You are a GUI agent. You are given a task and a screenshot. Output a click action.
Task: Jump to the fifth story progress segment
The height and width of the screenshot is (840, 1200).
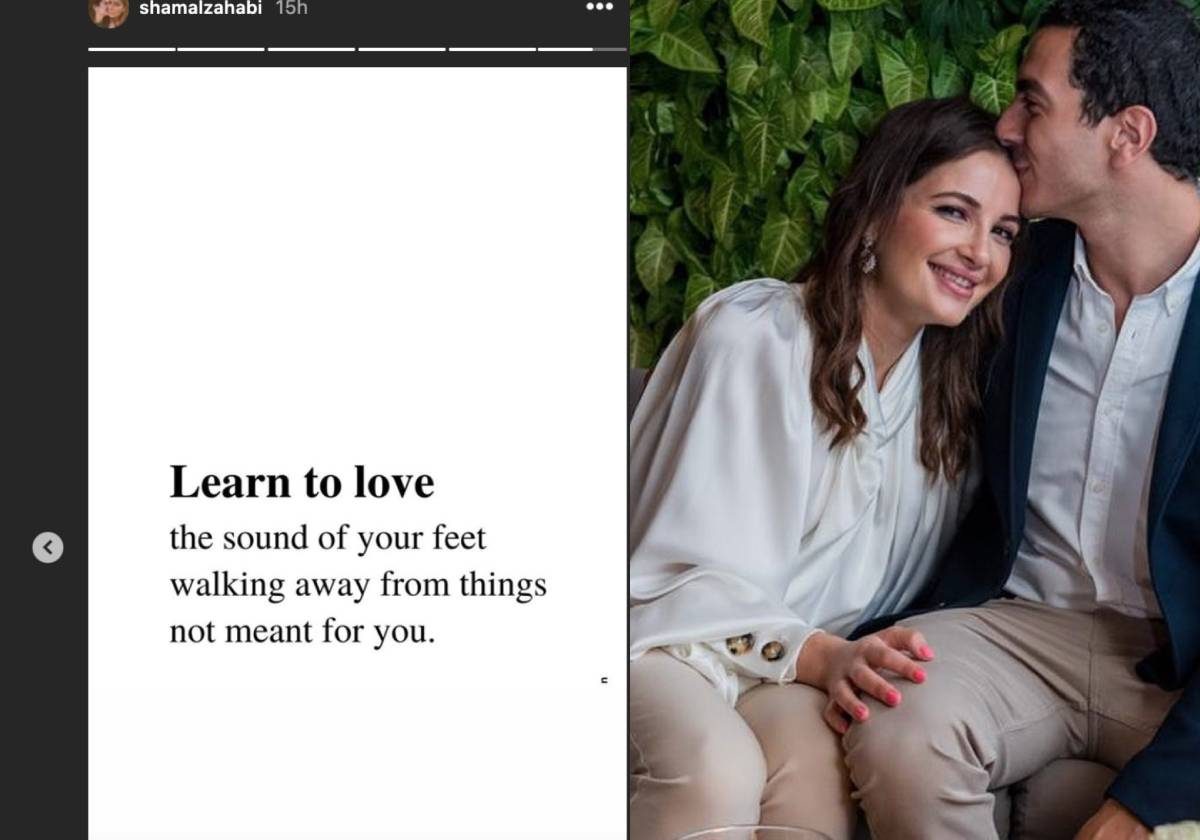pyautogui.click(x=492, y=48)
